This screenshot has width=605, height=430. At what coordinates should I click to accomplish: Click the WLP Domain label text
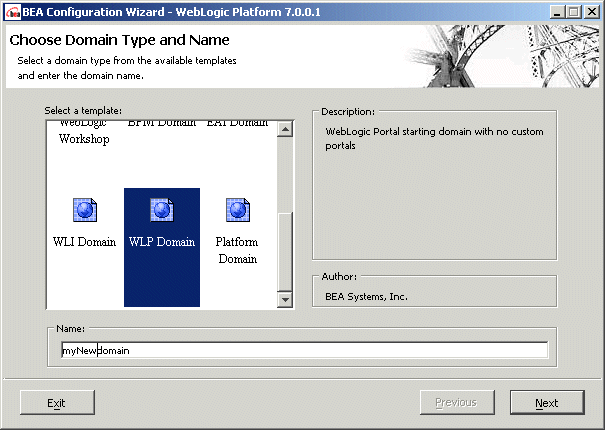162,242
